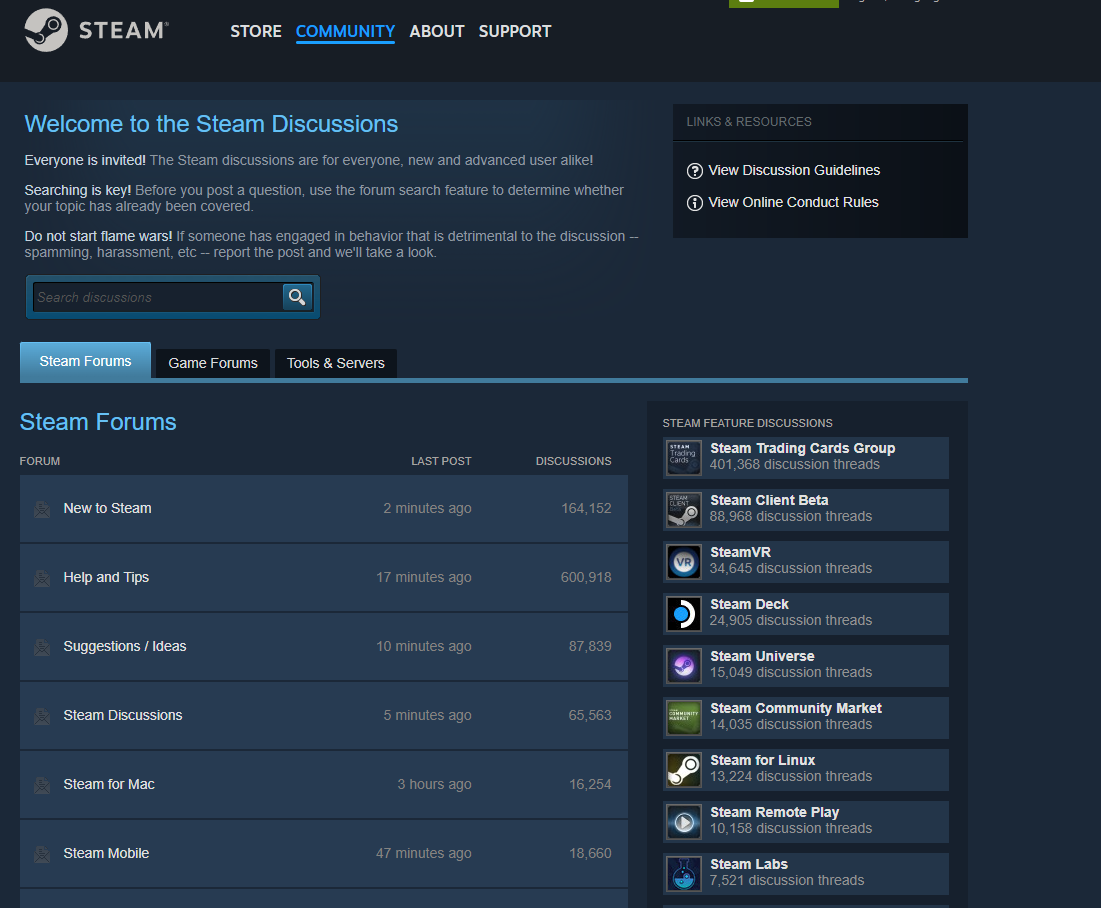Open View Discussion Guidelines link
The width and height of the screenshot is (1101, 908).
click(793, 170)
